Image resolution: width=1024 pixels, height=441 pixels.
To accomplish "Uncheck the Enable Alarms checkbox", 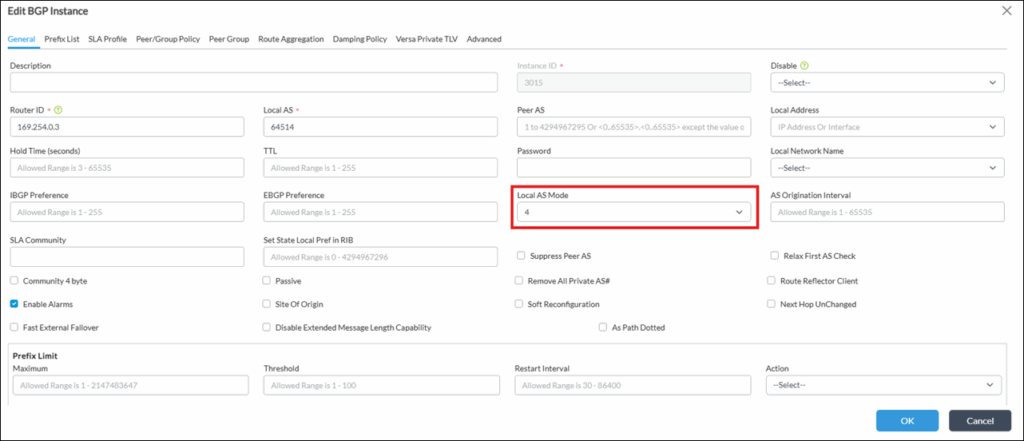I will coord(14,304).
